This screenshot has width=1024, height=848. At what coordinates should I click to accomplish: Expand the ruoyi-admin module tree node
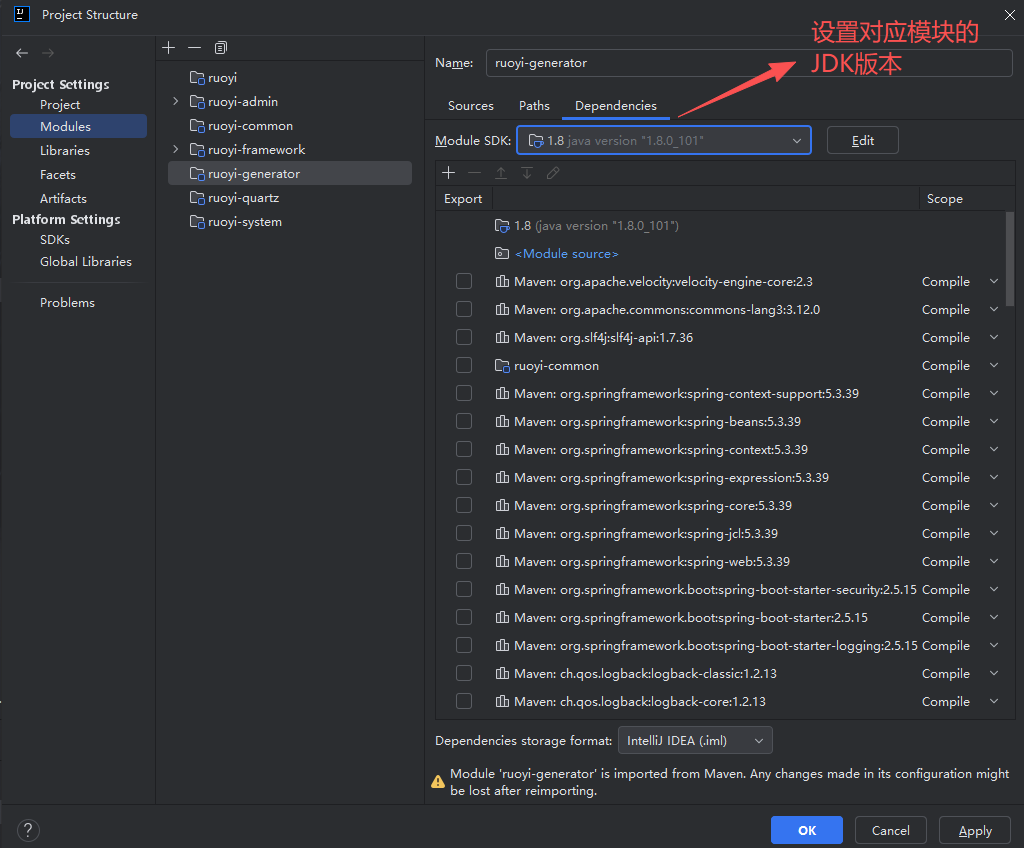(176, 102)
